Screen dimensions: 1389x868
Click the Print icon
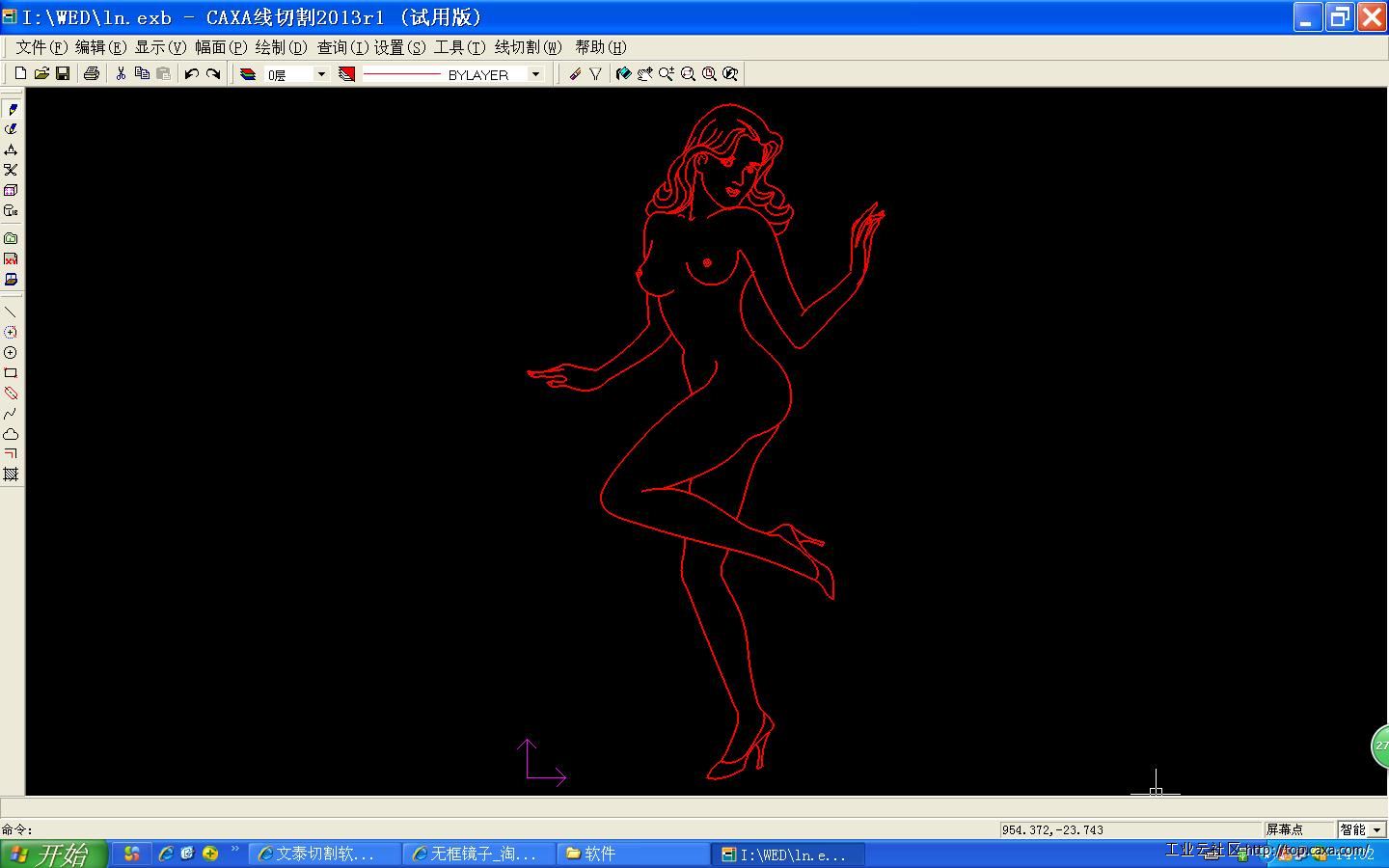(92, 74)
